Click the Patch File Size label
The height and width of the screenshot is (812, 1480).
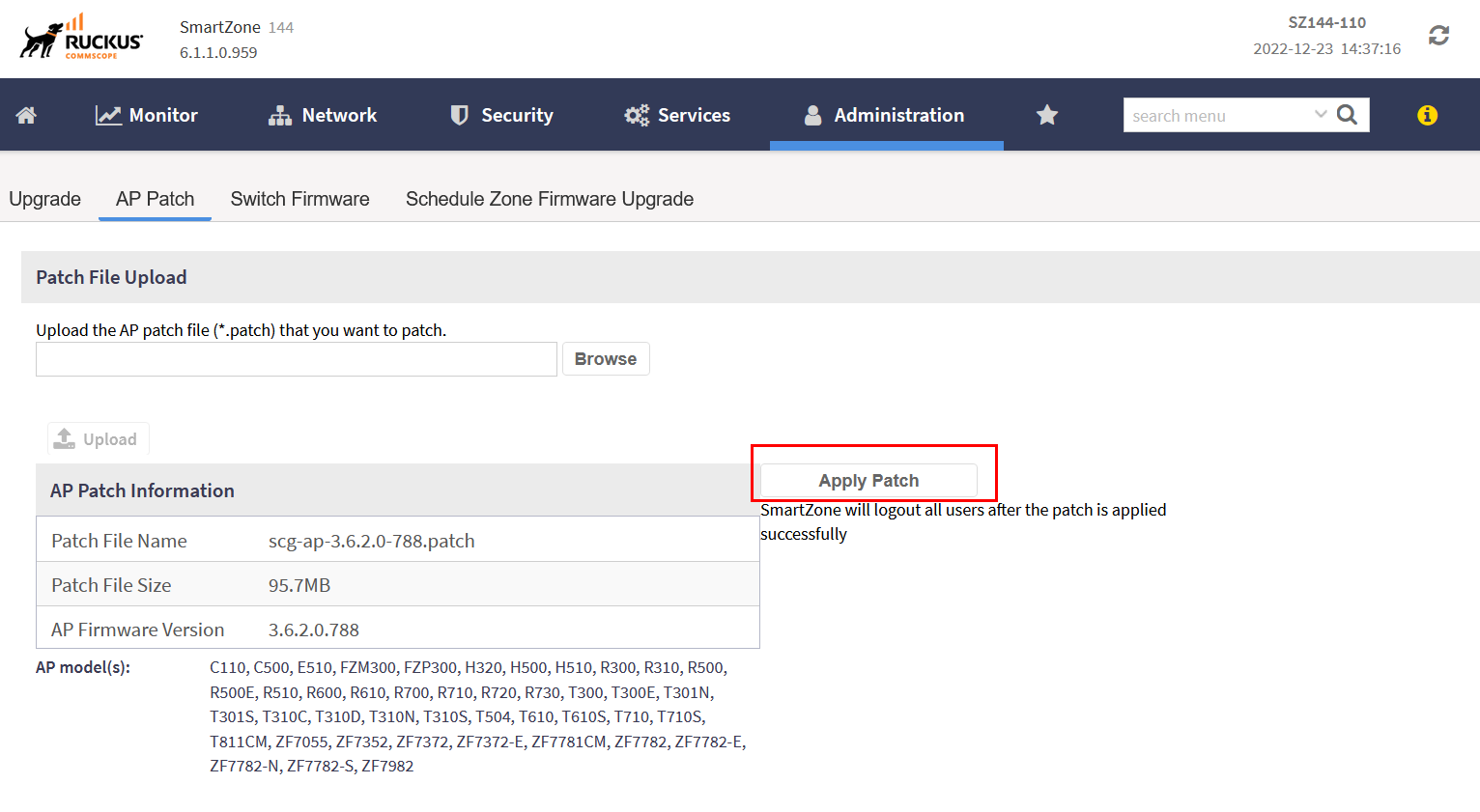(111, 585)
